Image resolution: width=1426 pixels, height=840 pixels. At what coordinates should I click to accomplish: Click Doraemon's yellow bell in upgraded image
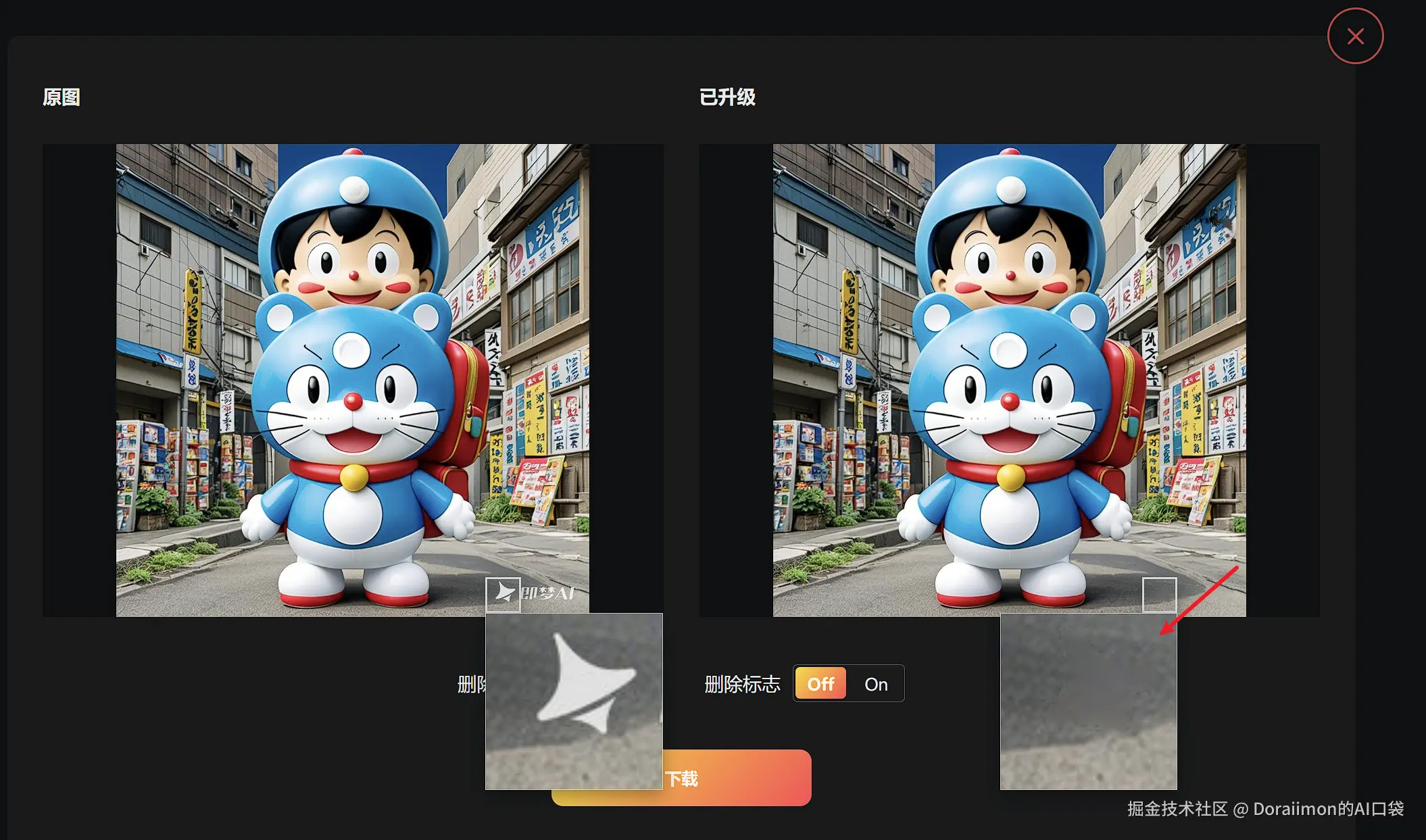click(x=1010, y=477)
